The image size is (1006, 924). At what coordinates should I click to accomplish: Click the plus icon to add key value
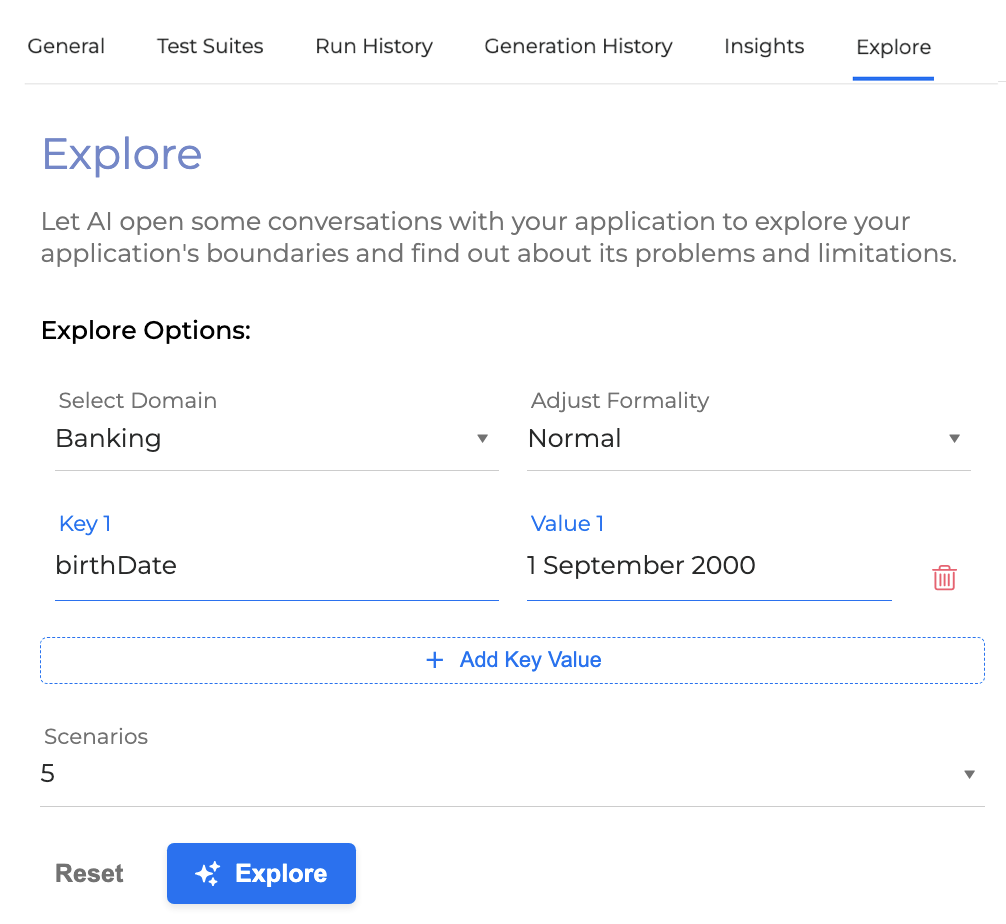click(434, 660)
